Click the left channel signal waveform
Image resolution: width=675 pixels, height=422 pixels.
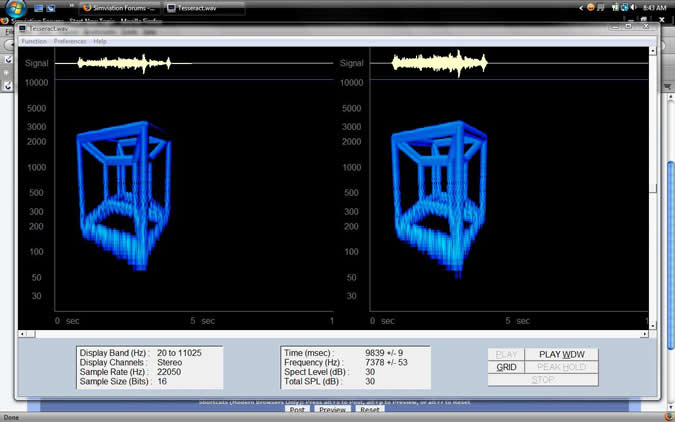[x=124, y=63]
